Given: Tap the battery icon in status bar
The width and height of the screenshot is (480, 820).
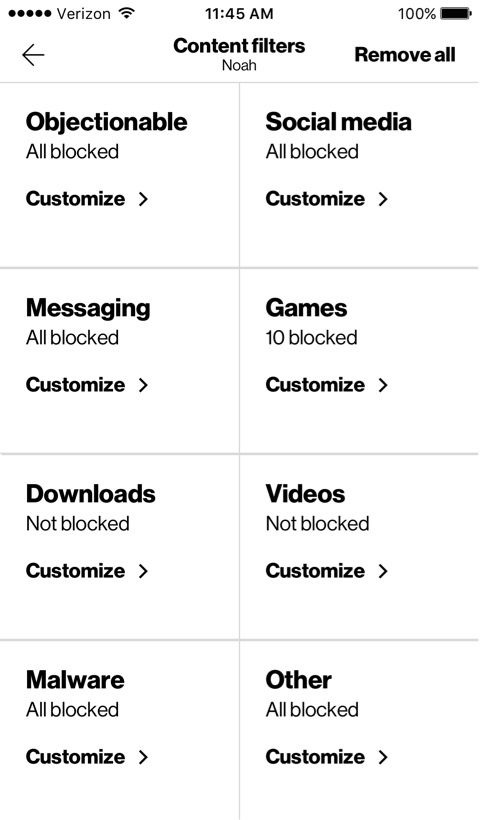Looking at the screenshot, I should pyautogui.click(x=456, y=14).
